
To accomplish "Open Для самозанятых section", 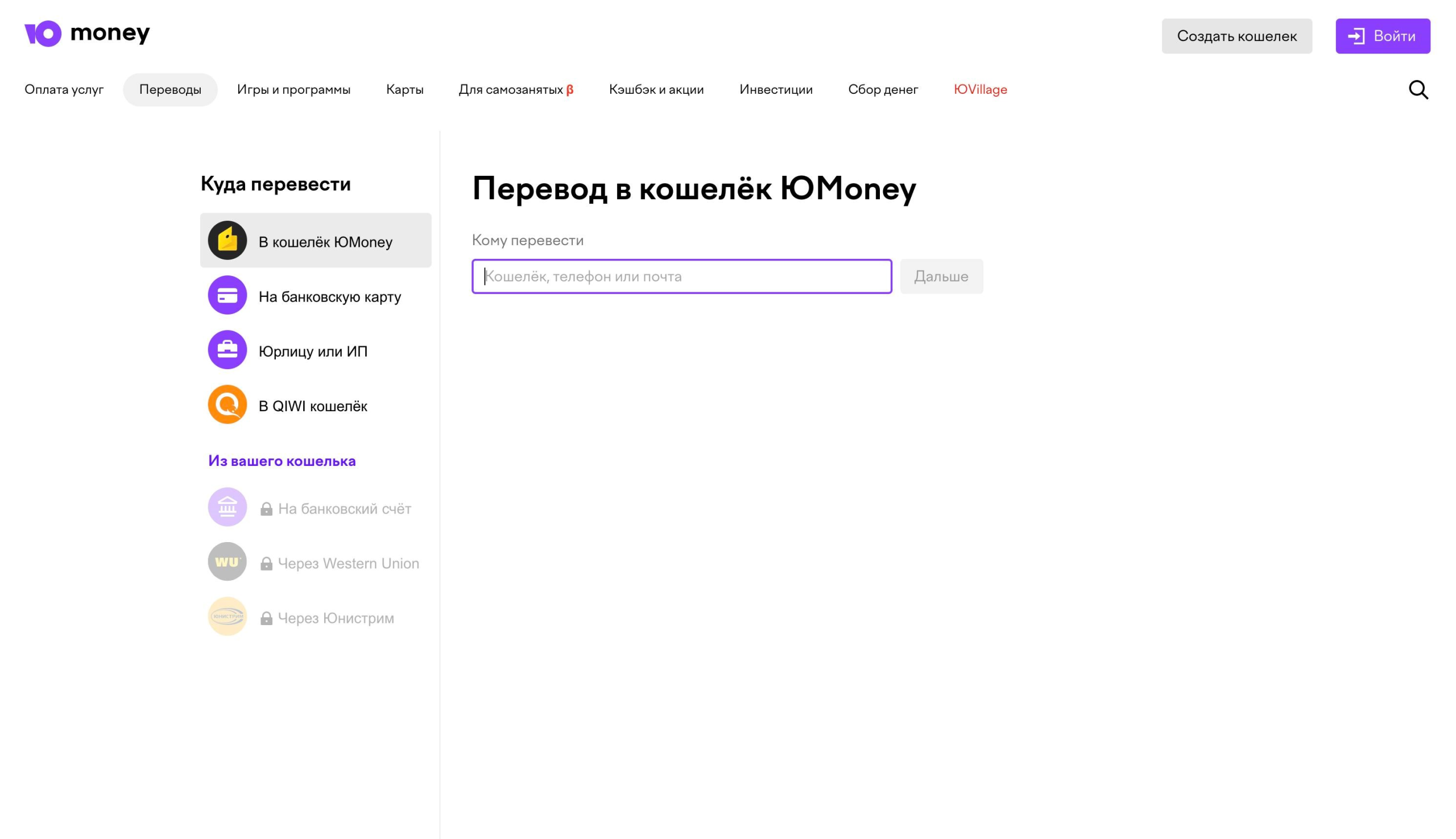I will pos(516,89).
